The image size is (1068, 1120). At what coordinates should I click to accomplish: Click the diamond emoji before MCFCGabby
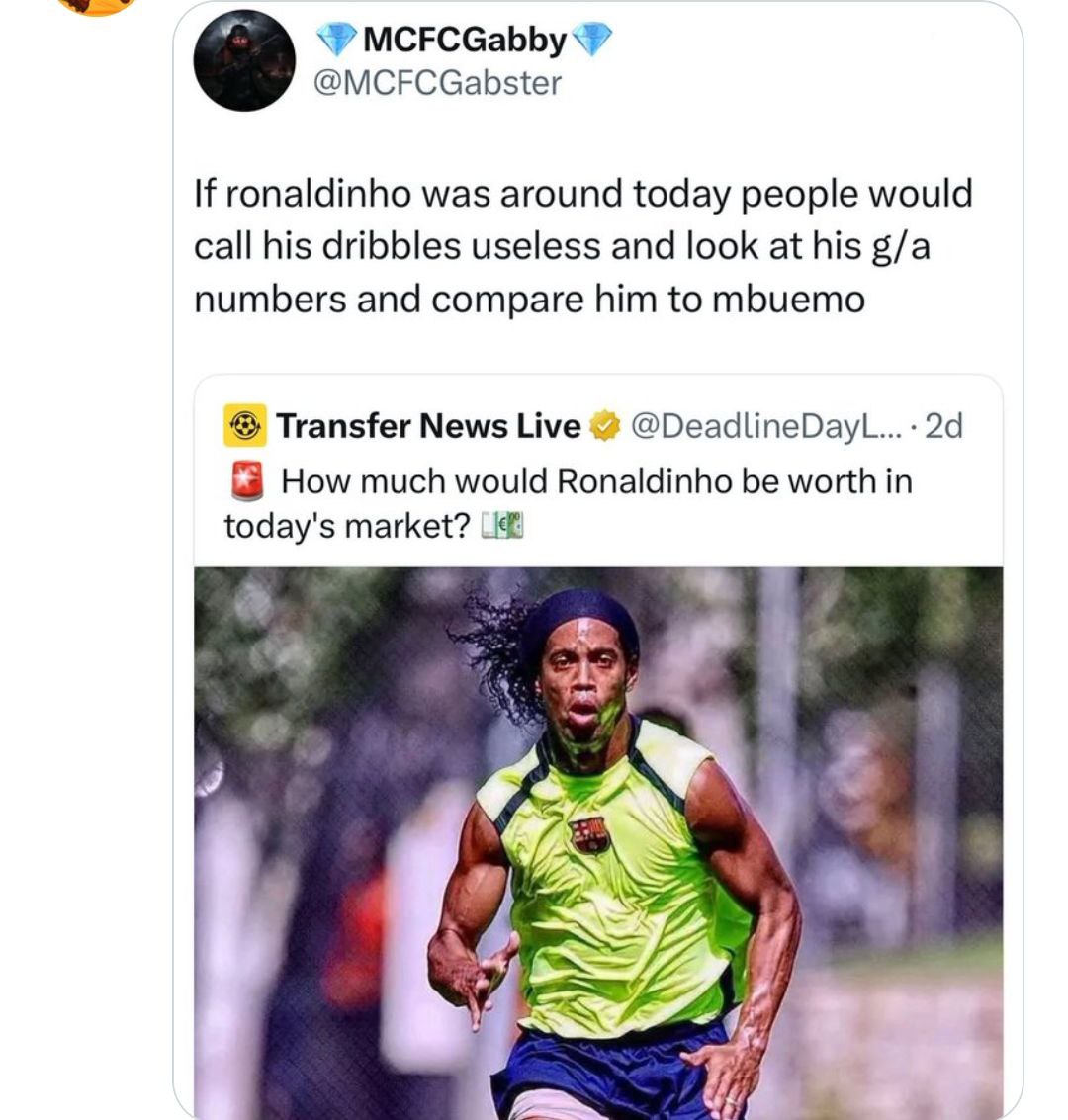[x=337, y=41]
